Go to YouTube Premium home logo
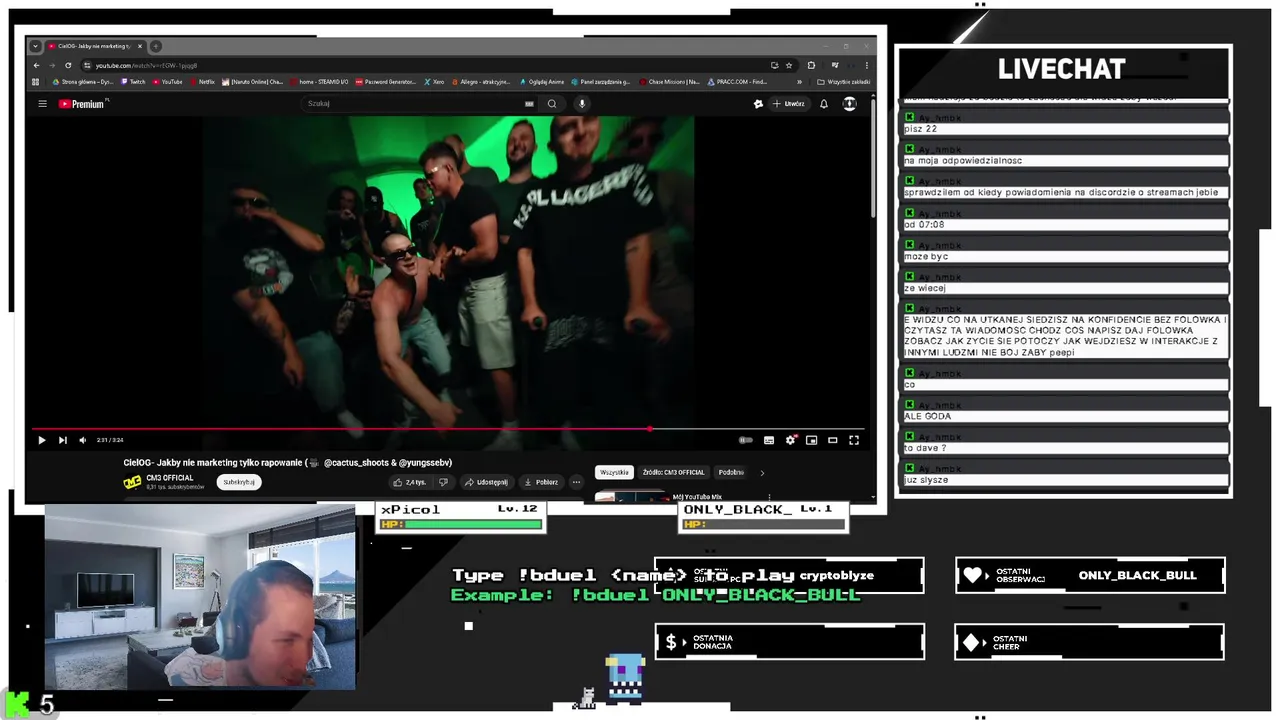The image size is (1280, 720). point(82,104)
